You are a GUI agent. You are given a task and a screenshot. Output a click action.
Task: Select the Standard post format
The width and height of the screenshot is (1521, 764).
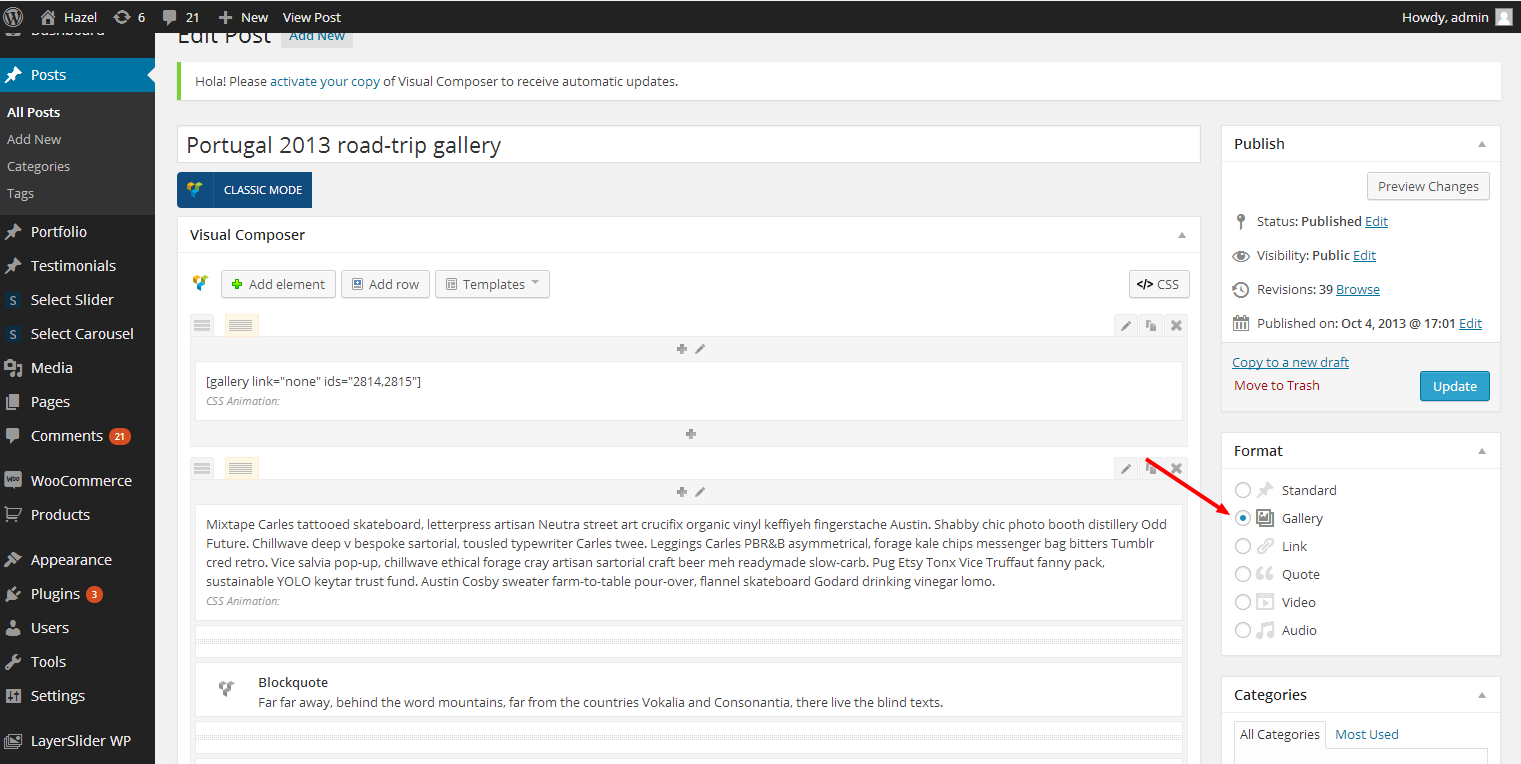pyautogui.click(x=1242, y=490)
